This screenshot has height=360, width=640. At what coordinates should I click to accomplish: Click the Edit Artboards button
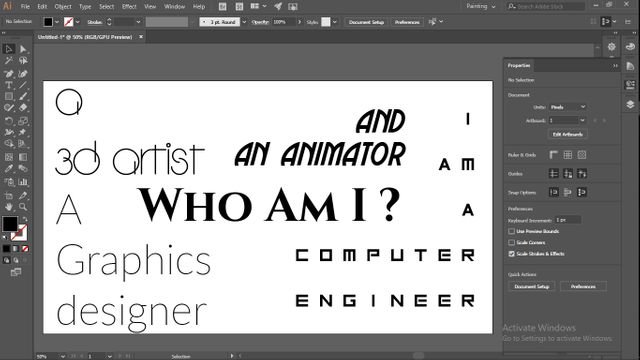point(567,134)
